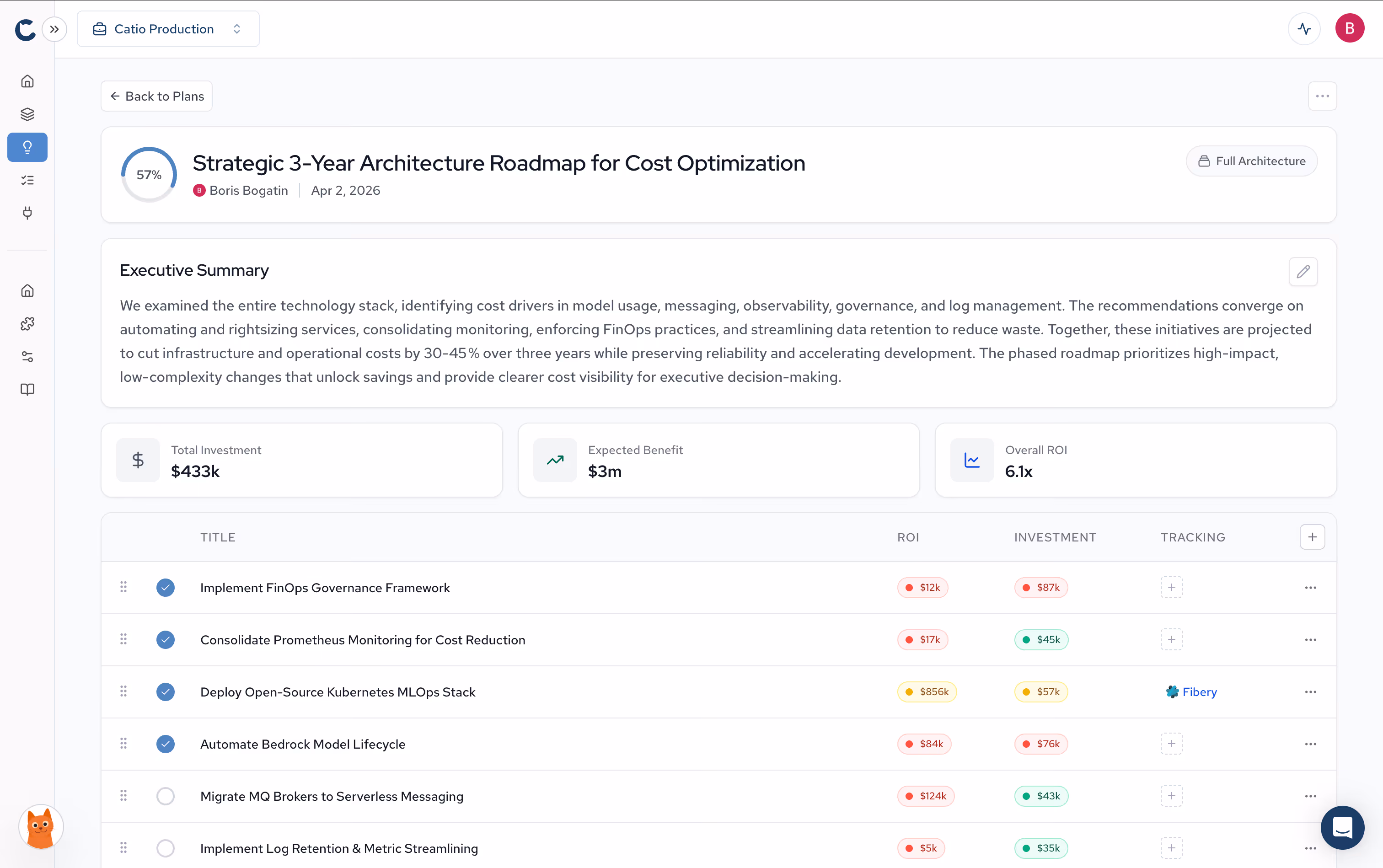The width and height of the screenshot is (1383, 868).
Task: Open row menu for Deploy Open-Source Kubernetes MLOps
Action: 1310,692
